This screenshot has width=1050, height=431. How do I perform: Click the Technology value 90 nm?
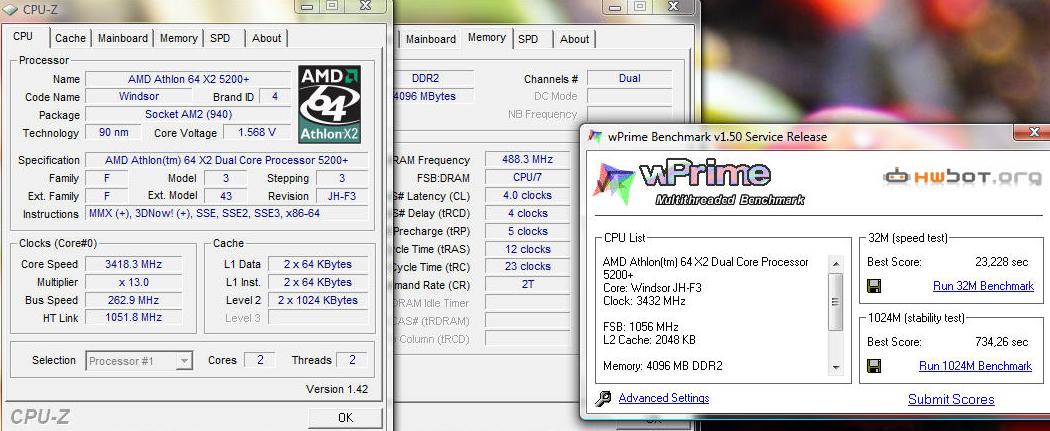114,133
